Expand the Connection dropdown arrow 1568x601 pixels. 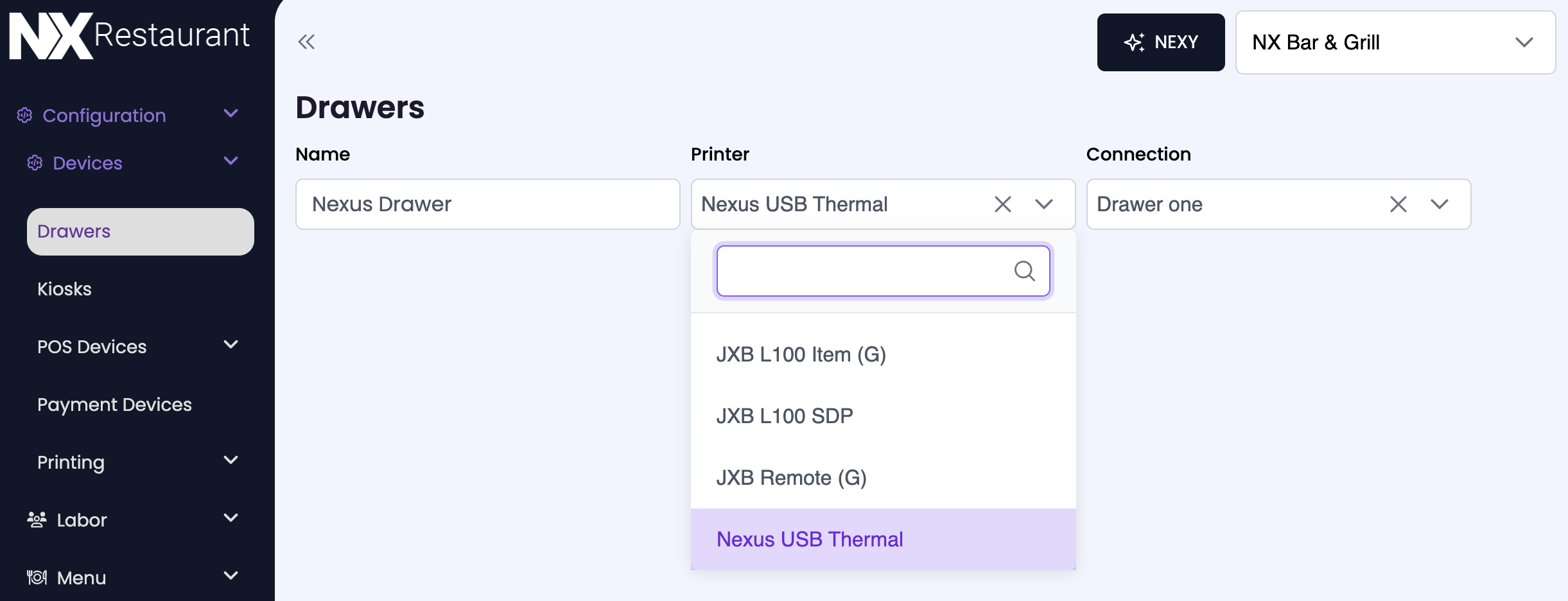pos(1440,205)
